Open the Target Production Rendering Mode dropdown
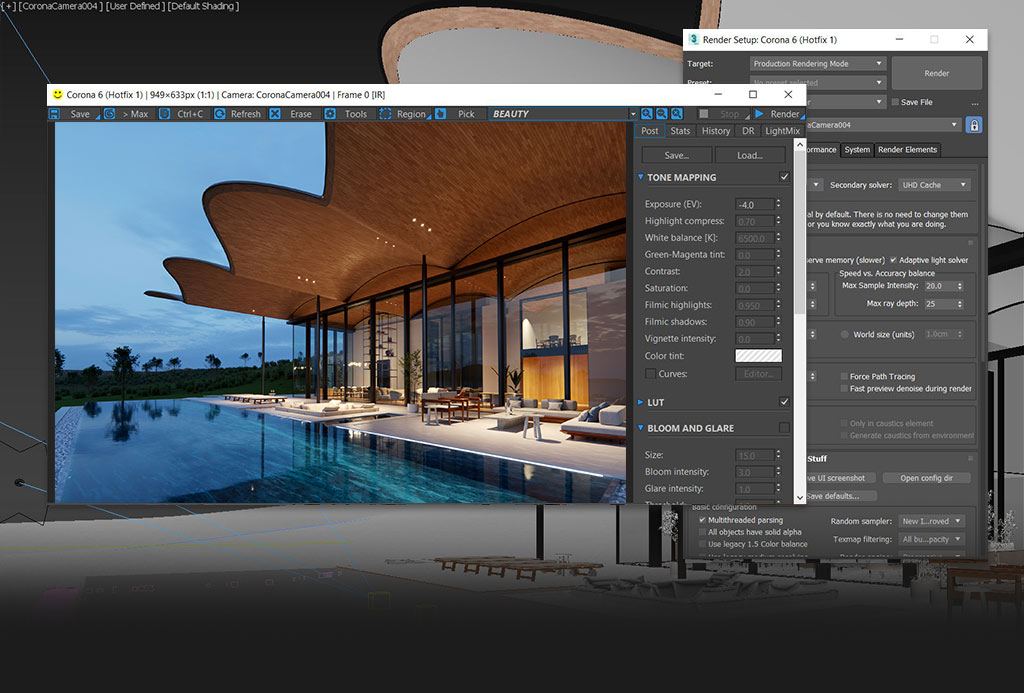 coord(818,63)
